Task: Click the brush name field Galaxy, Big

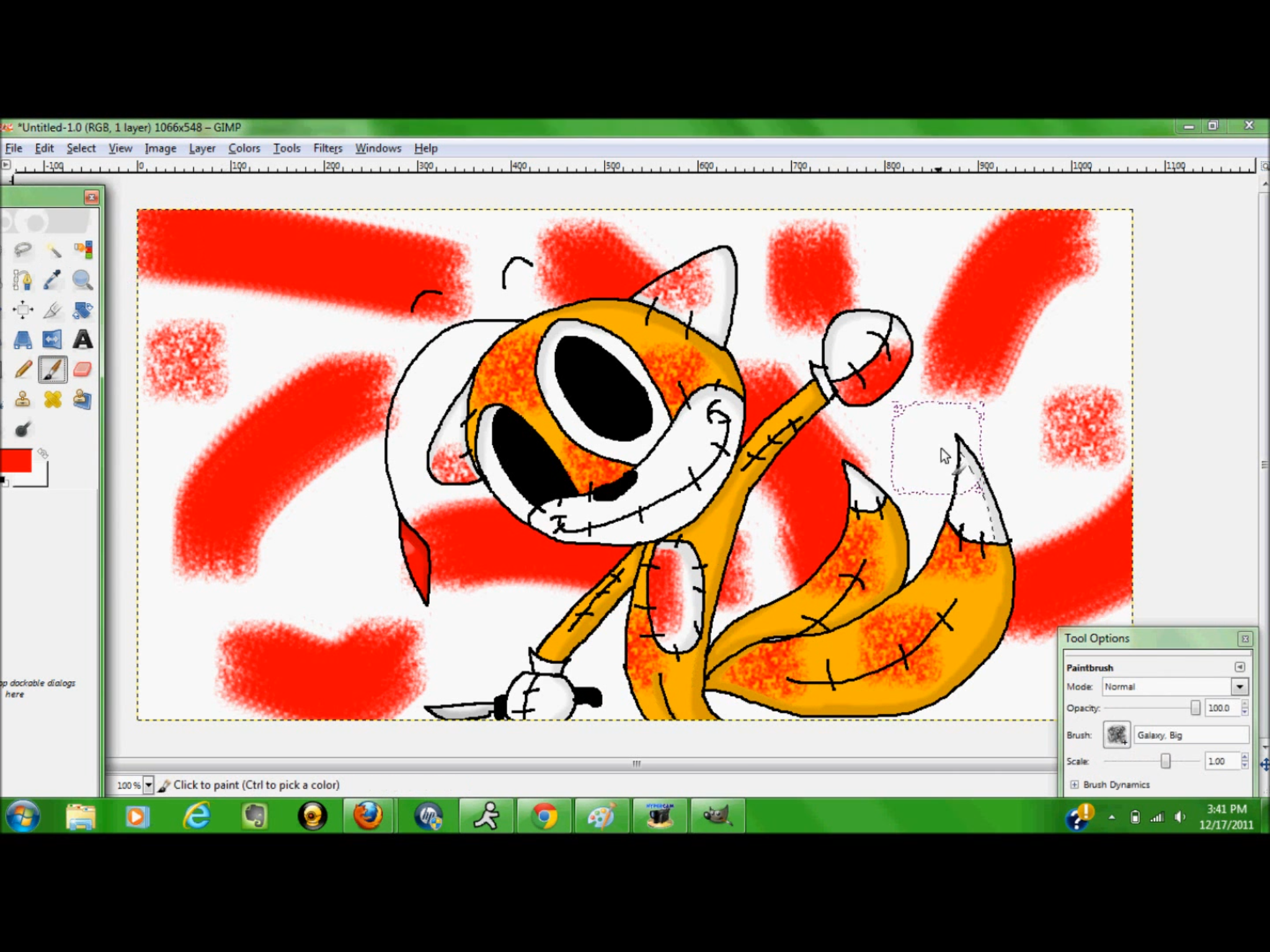Action: point(1191,735)
